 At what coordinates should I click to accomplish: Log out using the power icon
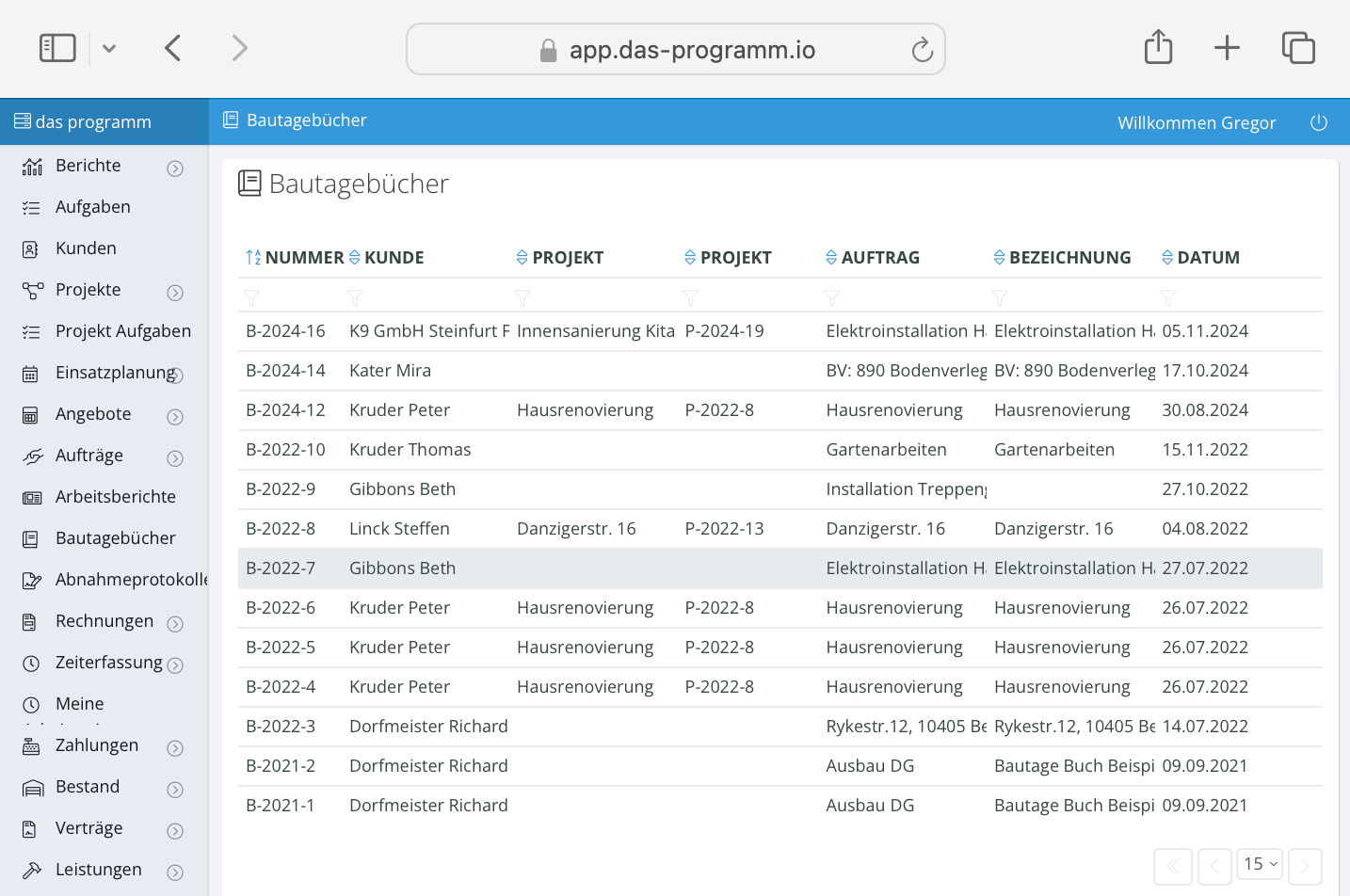[1319, 122]
